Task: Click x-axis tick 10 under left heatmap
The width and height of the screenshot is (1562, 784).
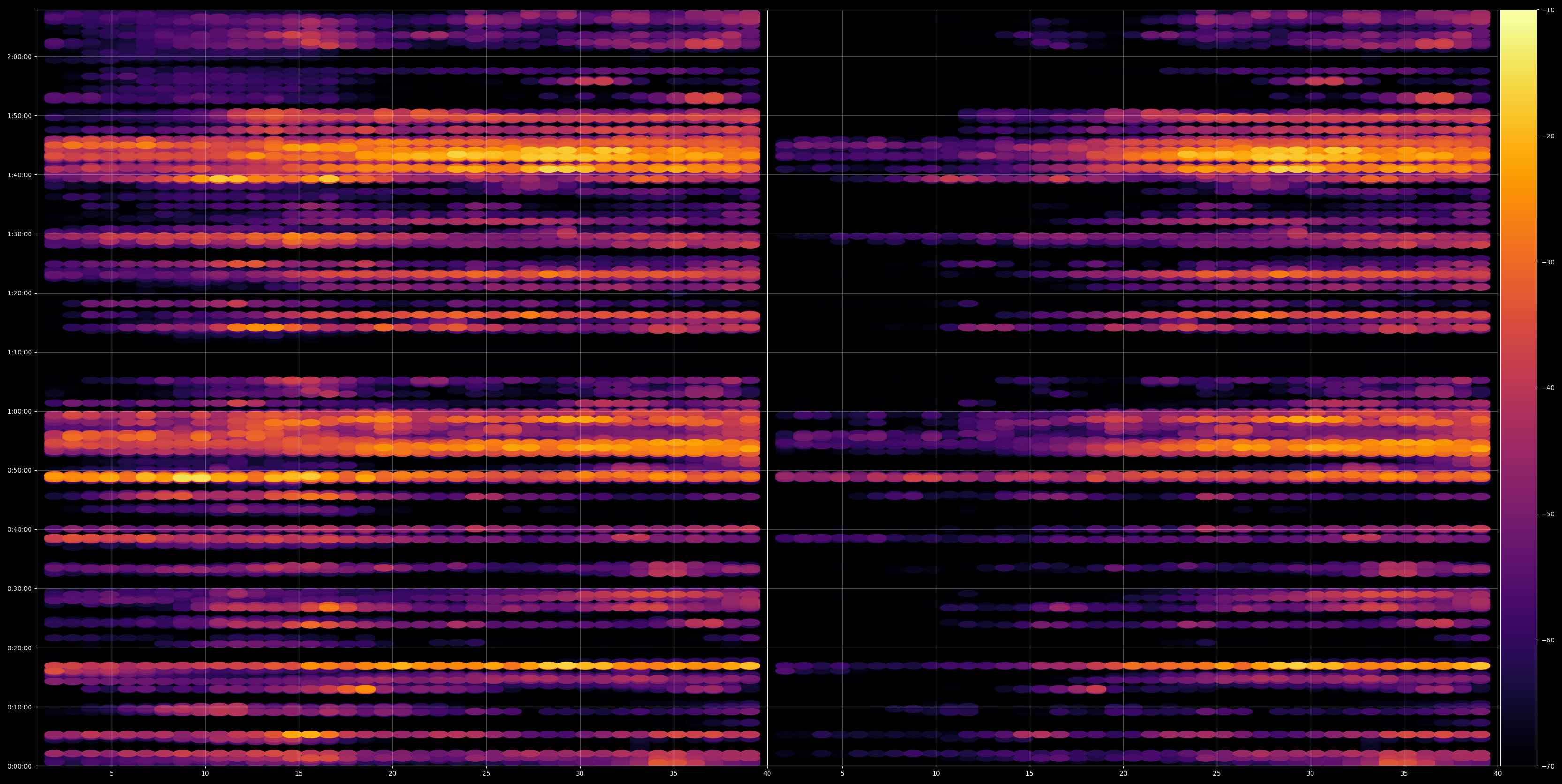Action: pyautogui.click(x=205, y=774)
